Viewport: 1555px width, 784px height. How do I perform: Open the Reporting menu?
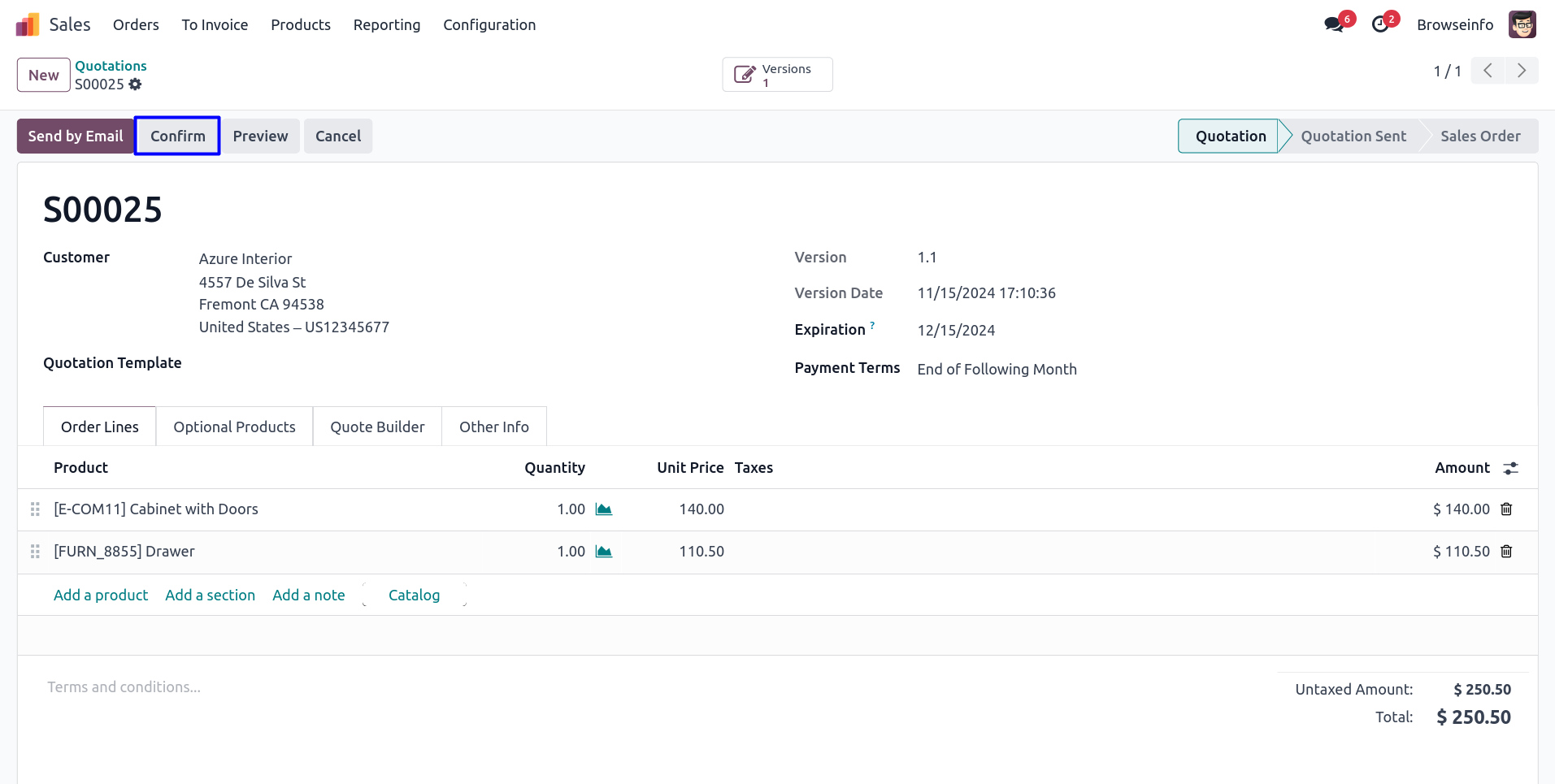(x=386, y=24)
